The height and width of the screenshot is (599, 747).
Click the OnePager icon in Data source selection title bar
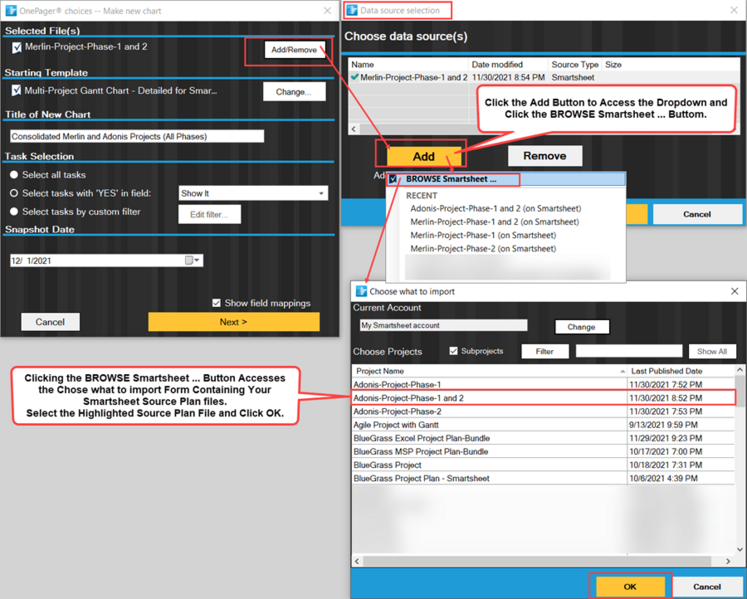point(352,10)
